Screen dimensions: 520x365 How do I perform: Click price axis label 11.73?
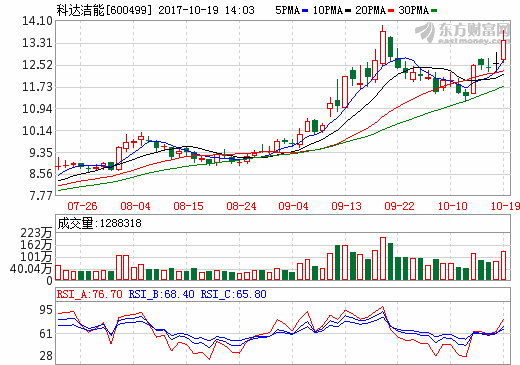click(x=37, y=87)
